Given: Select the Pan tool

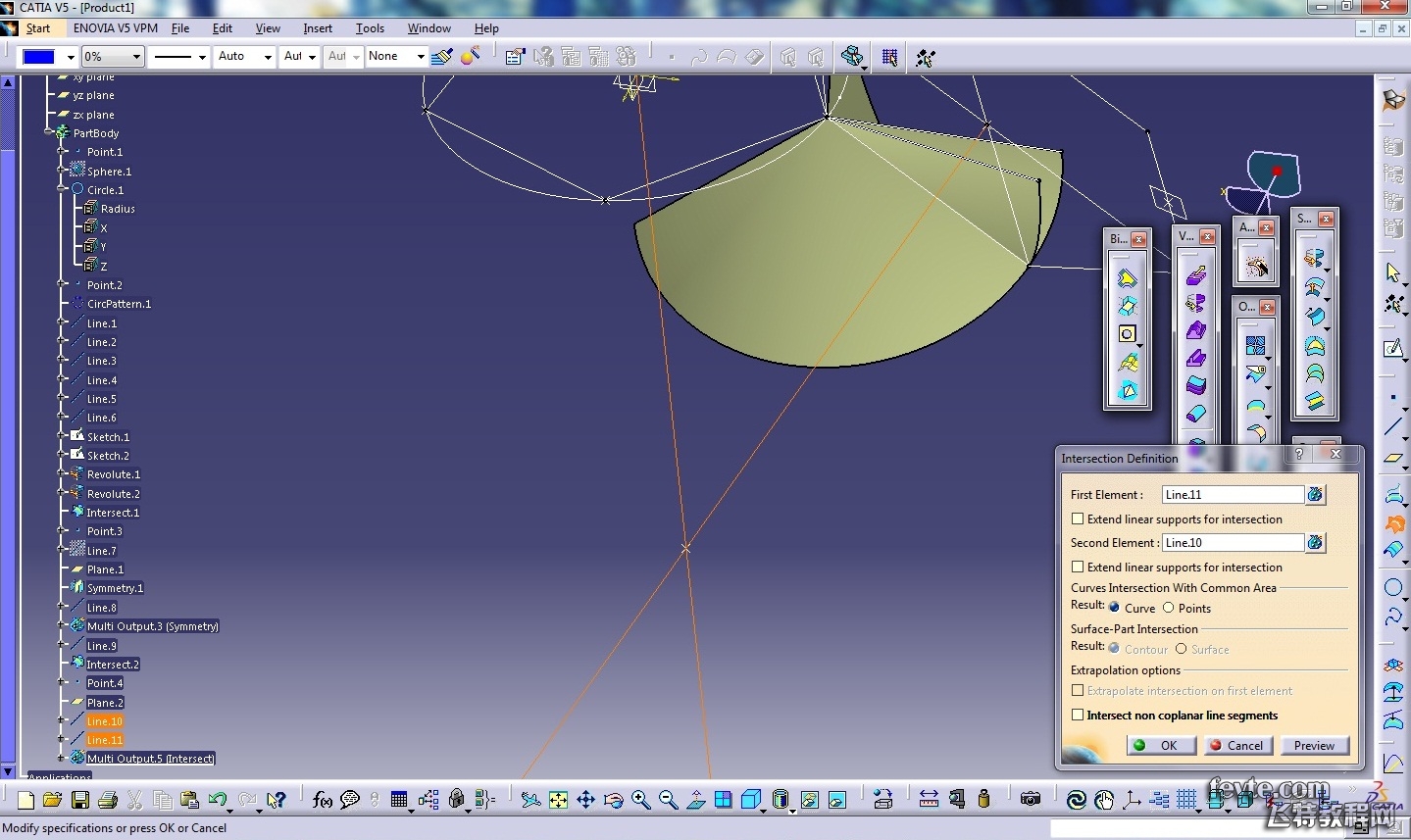Looking at the screenshot, I should [585, 800].
